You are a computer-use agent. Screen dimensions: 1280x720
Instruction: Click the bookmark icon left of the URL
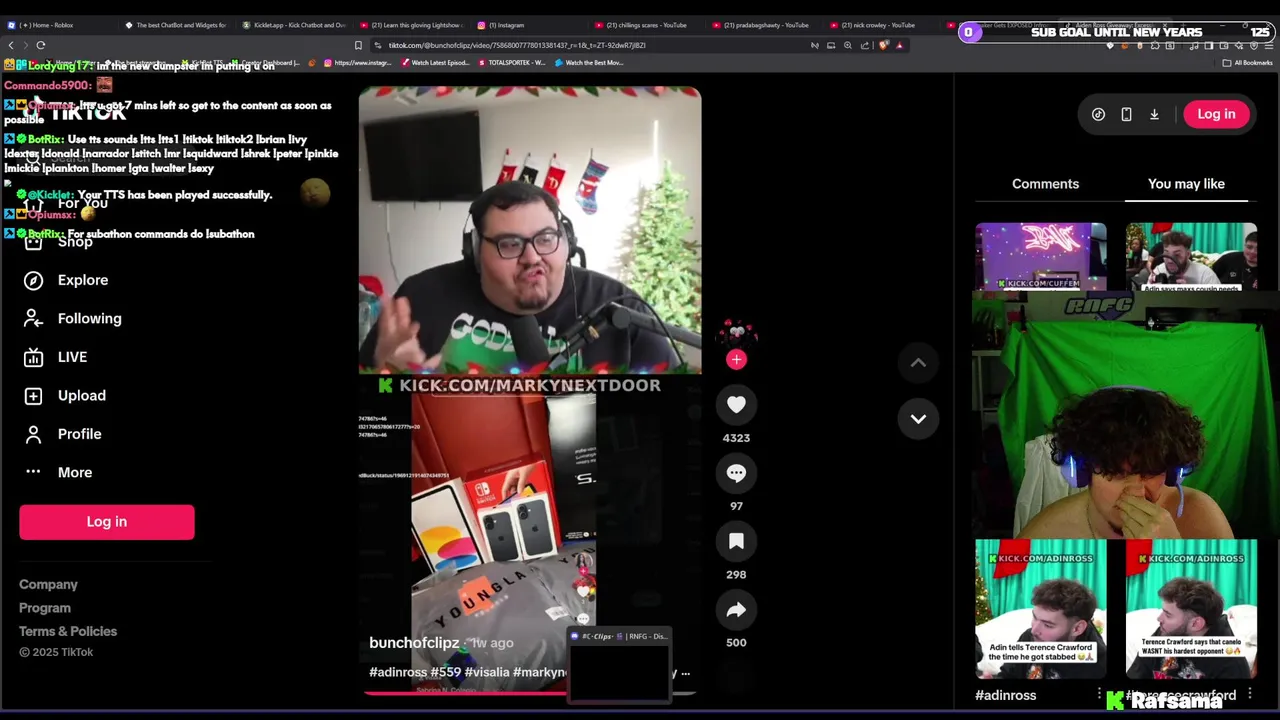(x=358, y=45)
